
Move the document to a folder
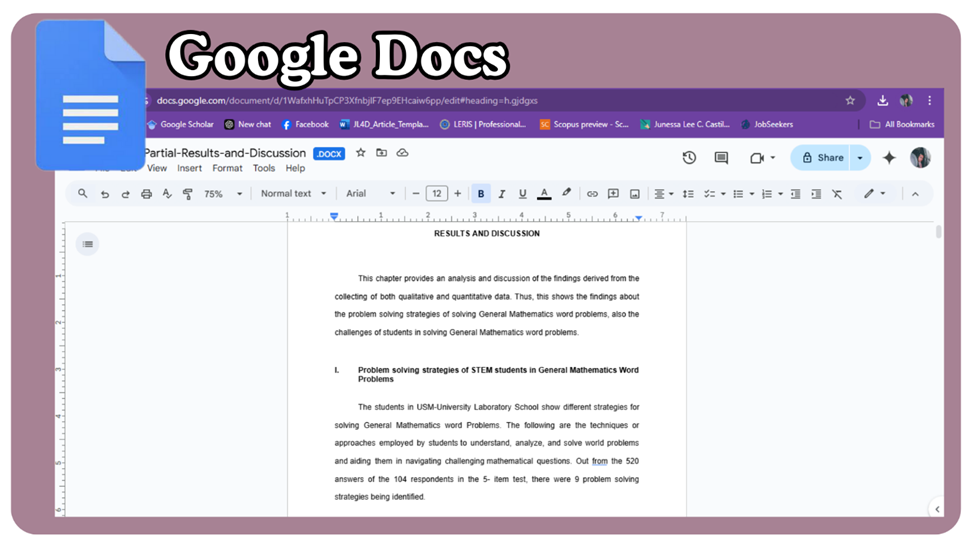[x=382, y=152]
